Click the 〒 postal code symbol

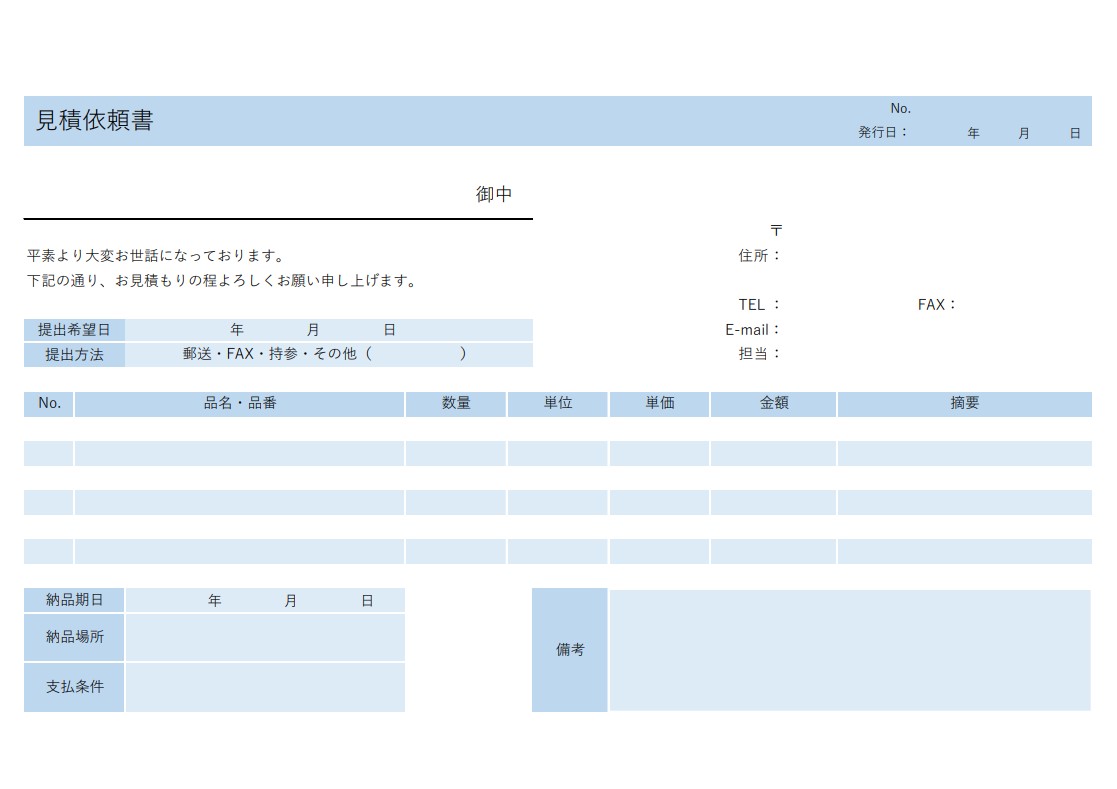click(x=776, y=230)
